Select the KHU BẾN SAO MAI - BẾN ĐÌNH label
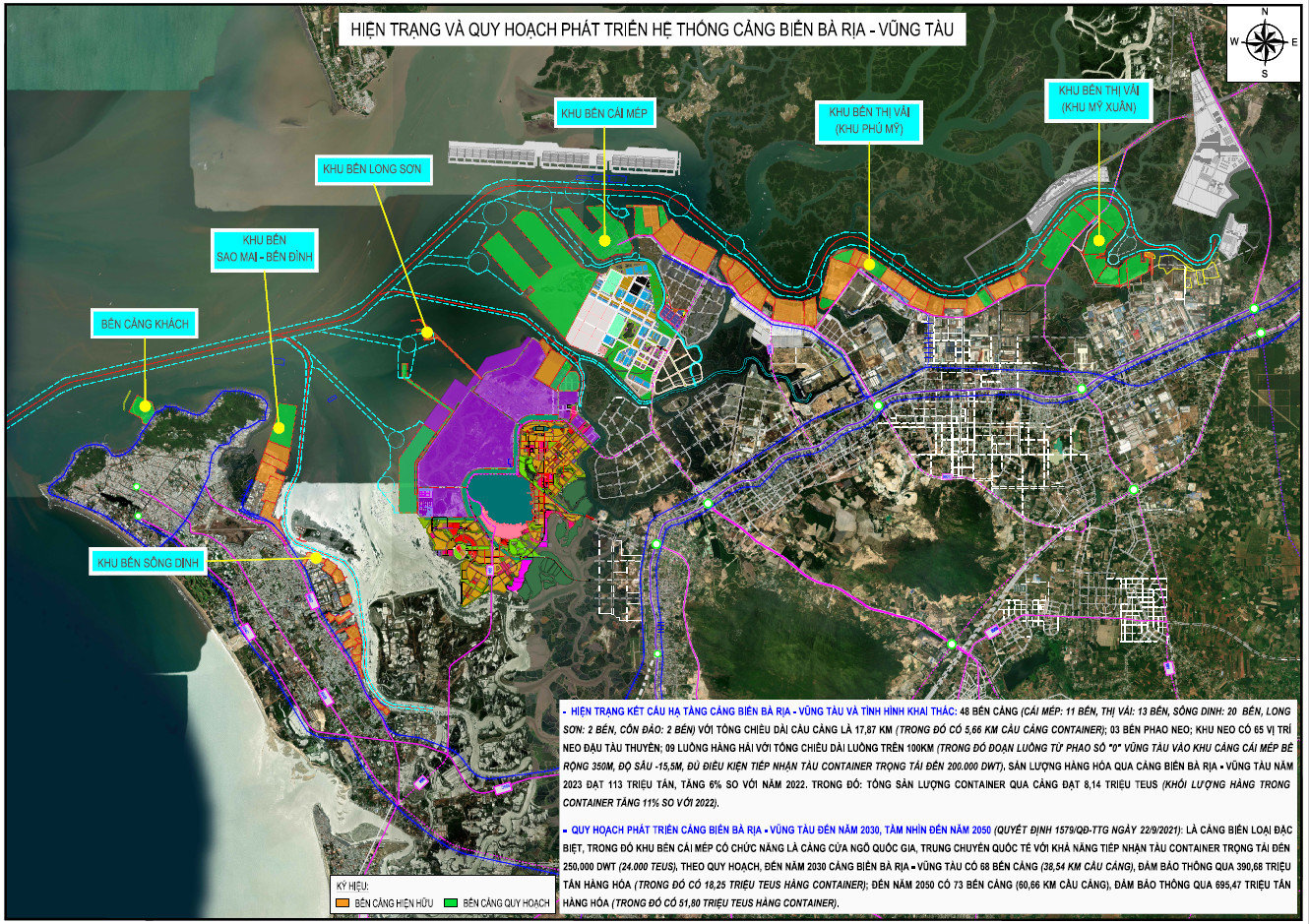The image size is (1309, 924). (264, 249)
